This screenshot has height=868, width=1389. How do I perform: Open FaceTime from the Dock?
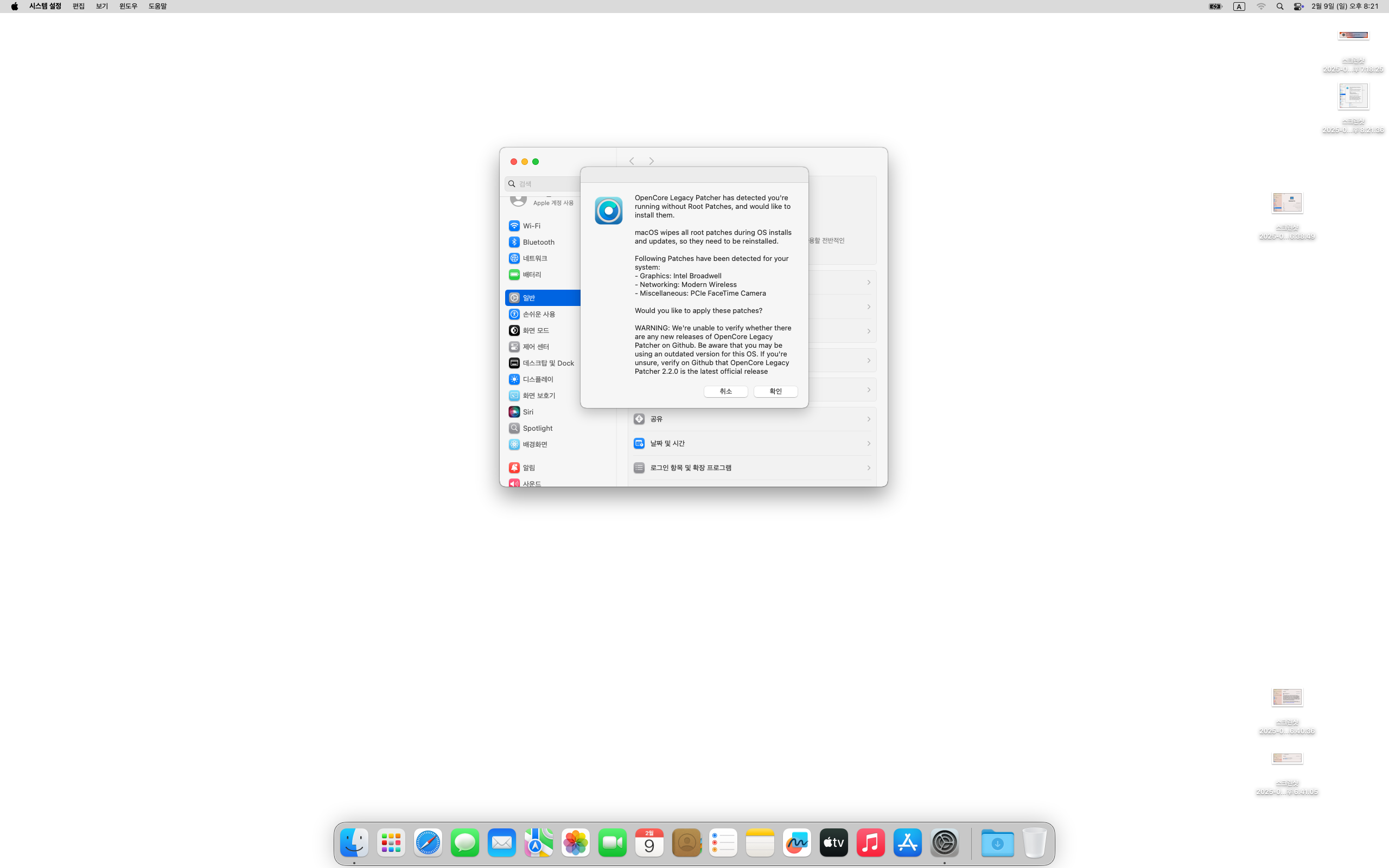pos(613,842)
